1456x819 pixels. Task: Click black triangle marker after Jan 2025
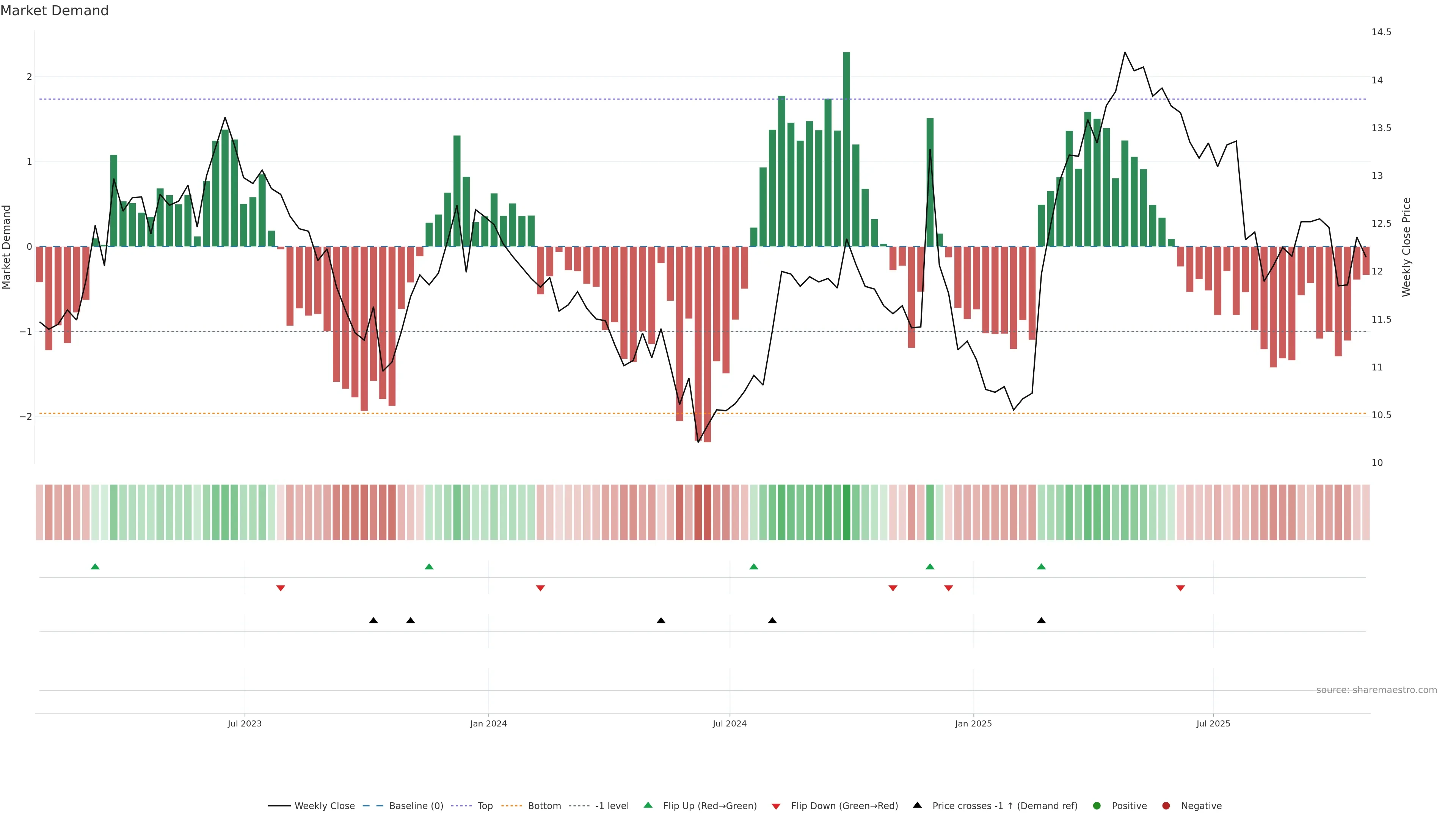(1041, 621)
